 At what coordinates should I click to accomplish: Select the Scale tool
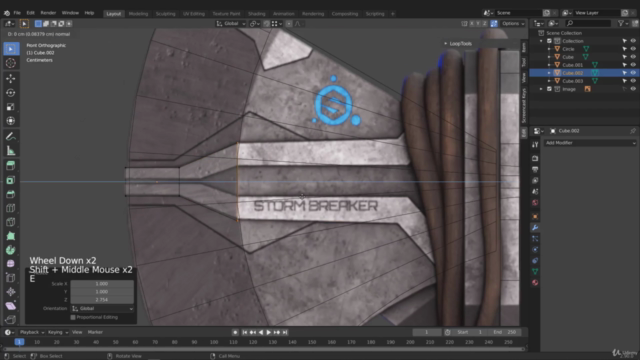click(11, 107)
